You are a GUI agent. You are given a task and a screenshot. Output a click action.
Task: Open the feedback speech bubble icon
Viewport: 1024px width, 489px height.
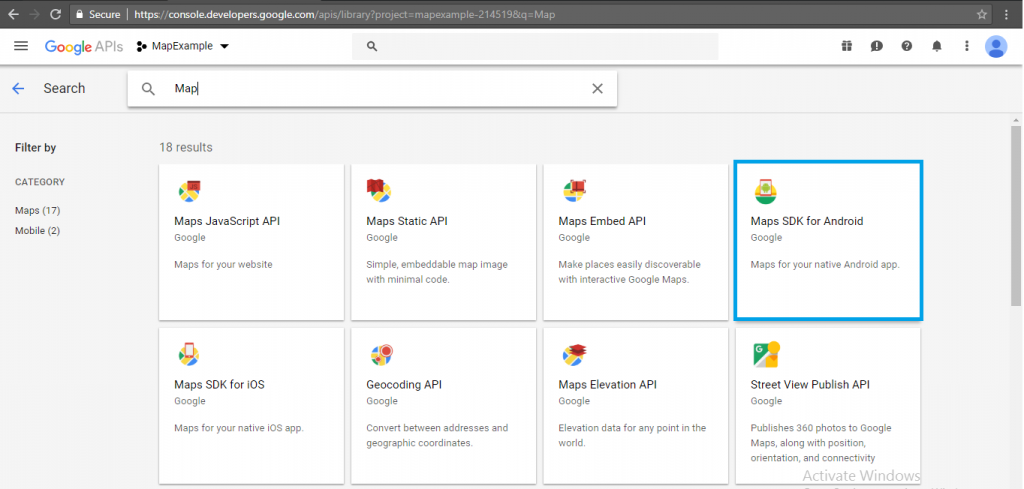point(876,46)
